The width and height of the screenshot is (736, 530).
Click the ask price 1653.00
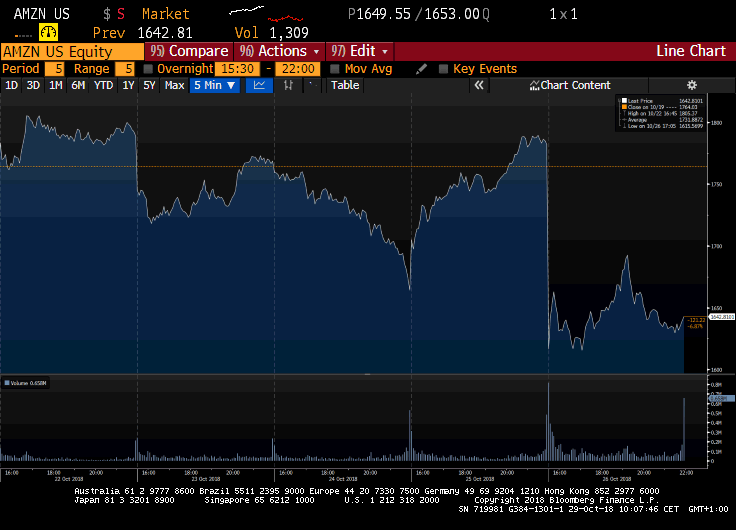pyautogui.click(x=452, y=14)
